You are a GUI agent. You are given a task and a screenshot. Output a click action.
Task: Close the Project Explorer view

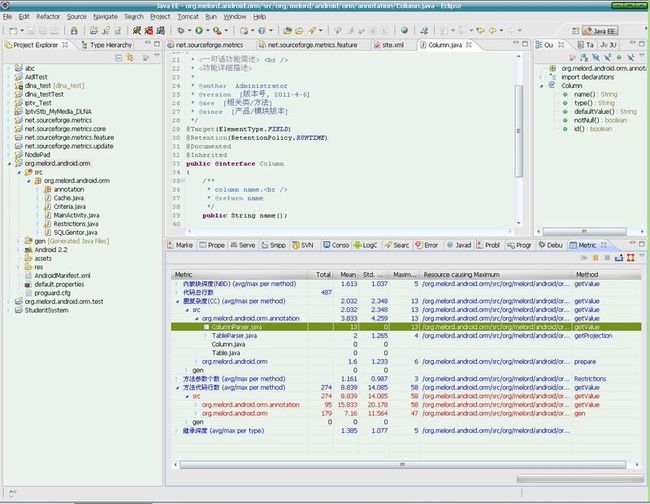[x=65, y=44]
